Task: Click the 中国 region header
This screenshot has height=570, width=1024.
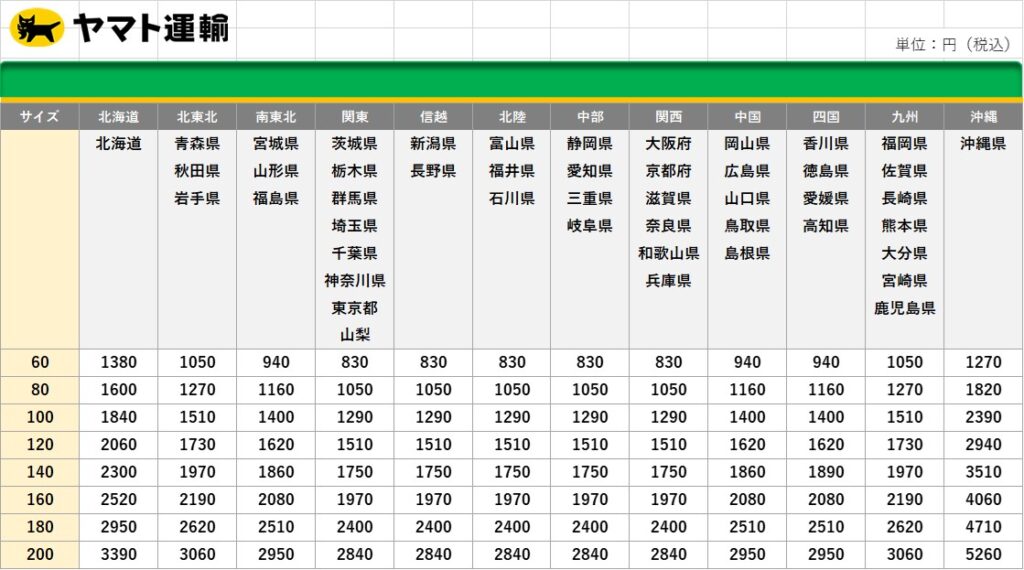Action: click(747, 117)
